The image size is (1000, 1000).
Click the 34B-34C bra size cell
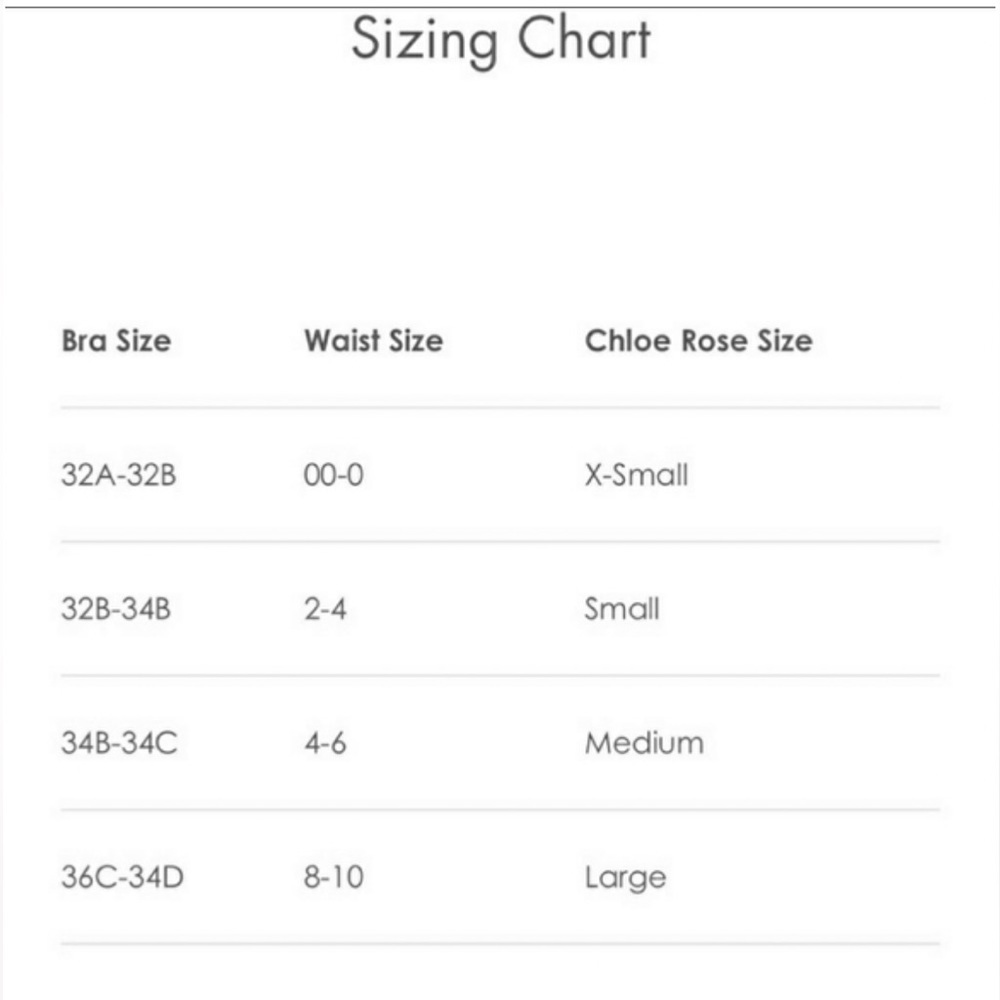coord(118,743)
